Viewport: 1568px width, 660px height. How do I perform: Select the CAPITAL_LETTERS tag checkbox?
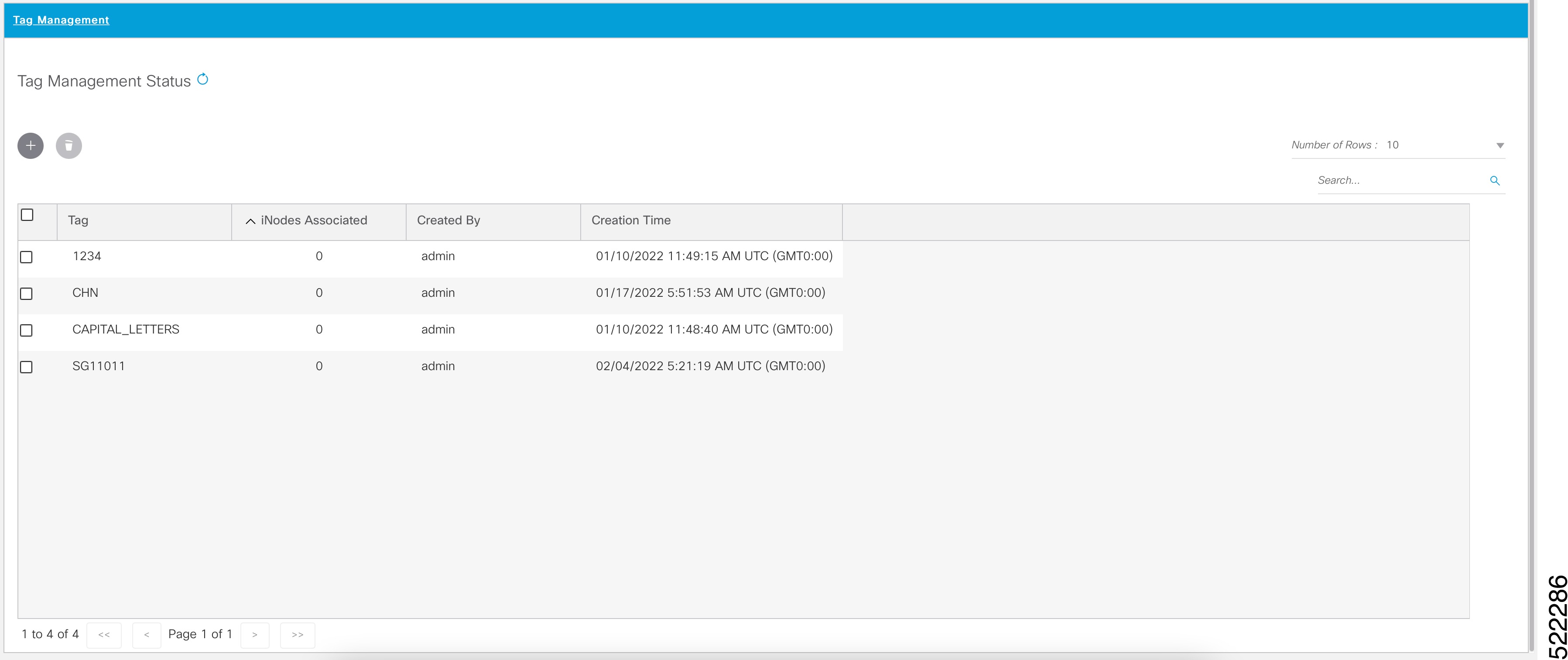[x=27, y=330]
